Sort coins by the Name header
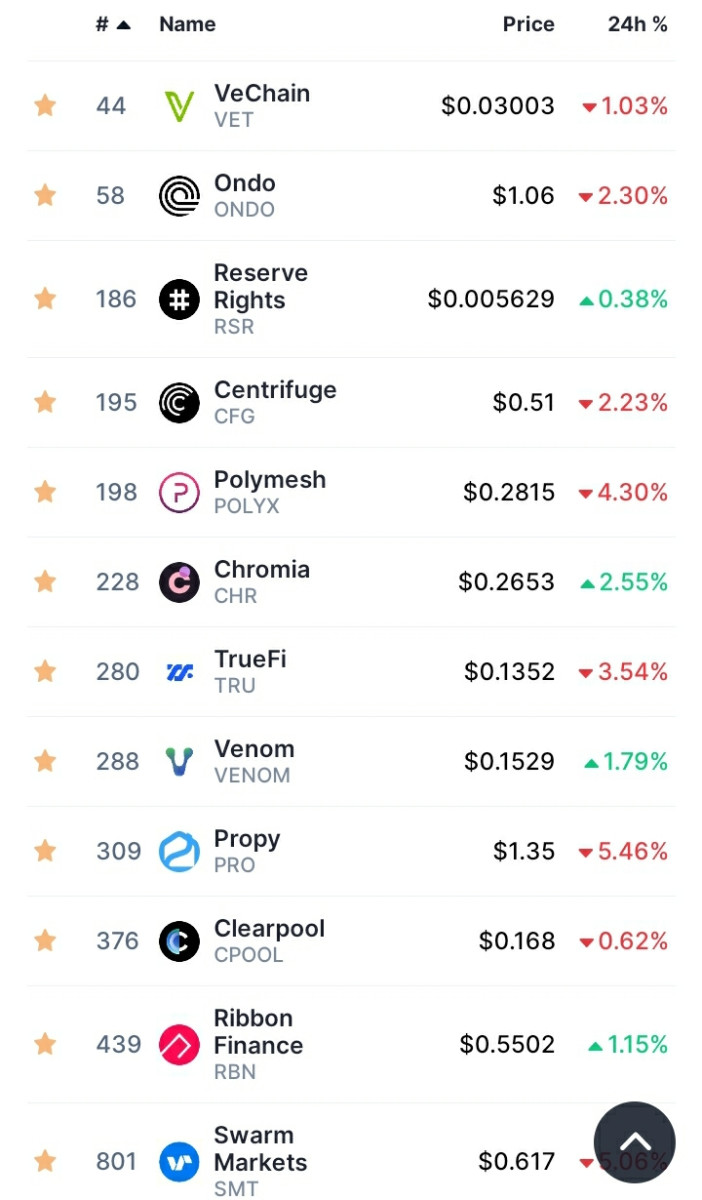The width and height of the screenshot is (702, 1200). pos(187,25)
